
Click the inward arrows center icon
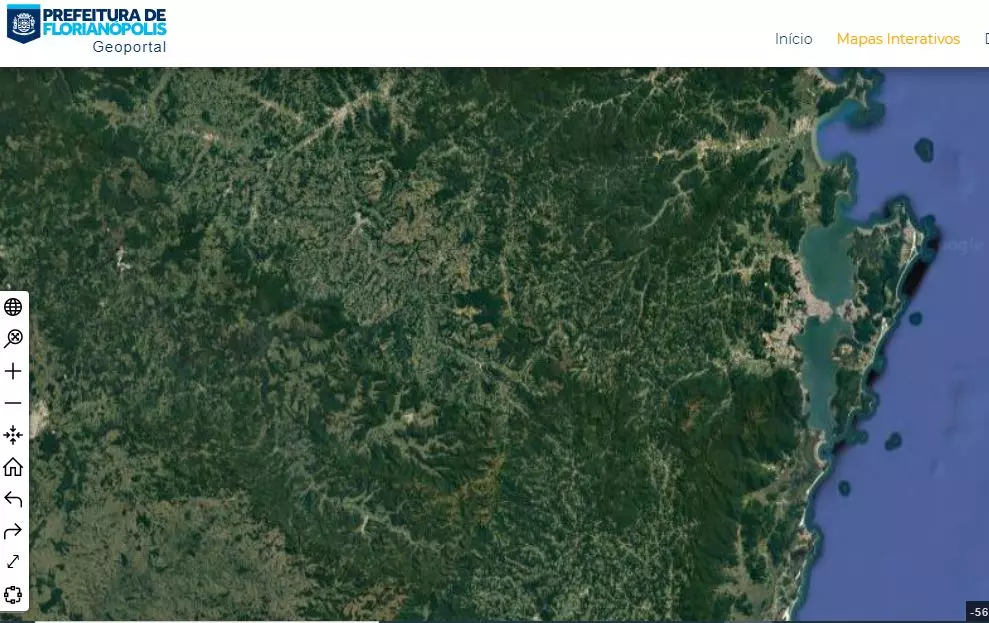pos(13,435)
